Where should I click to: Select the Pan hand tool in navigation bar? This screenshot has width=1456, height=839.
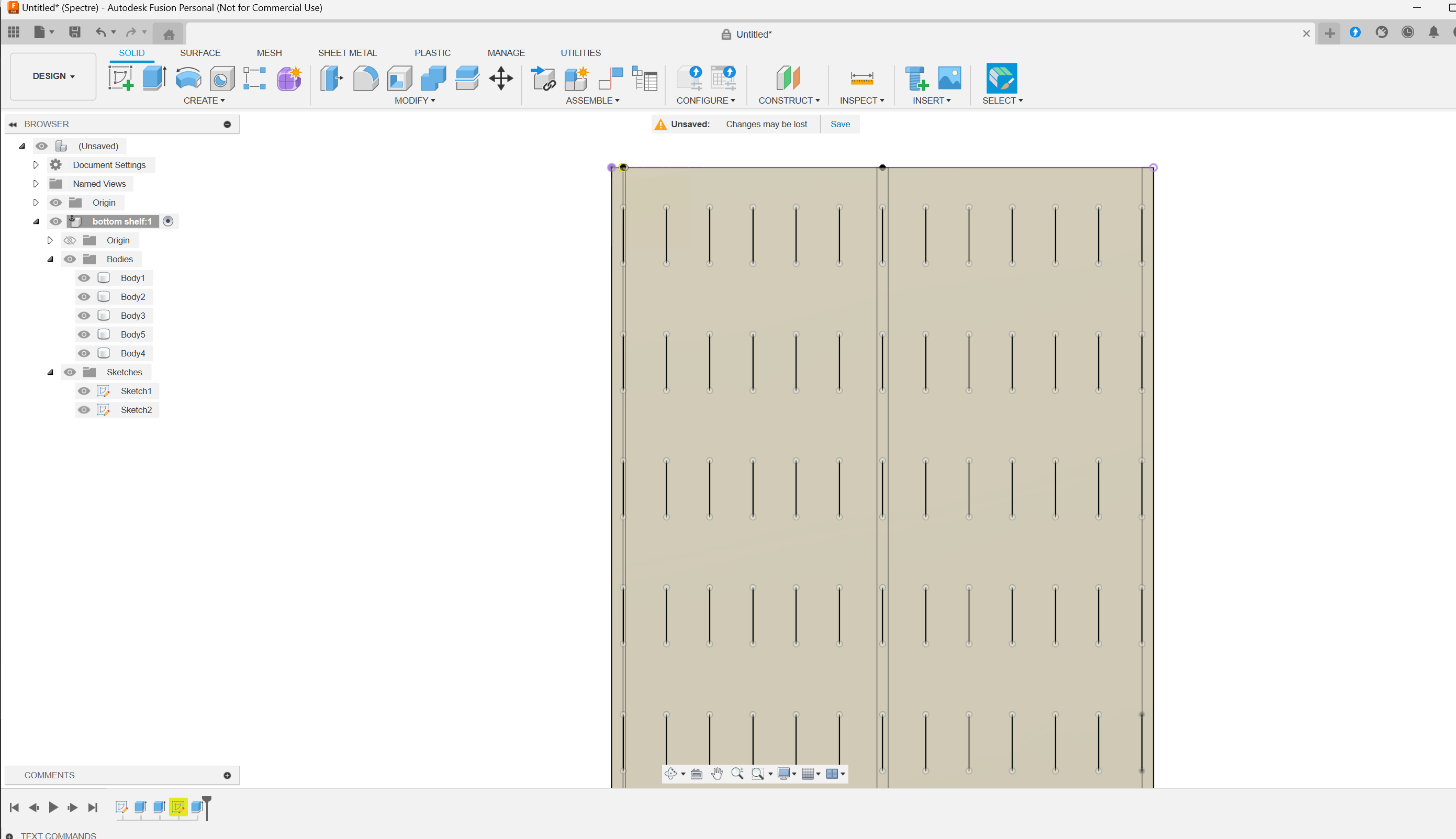tap(716, 773)
